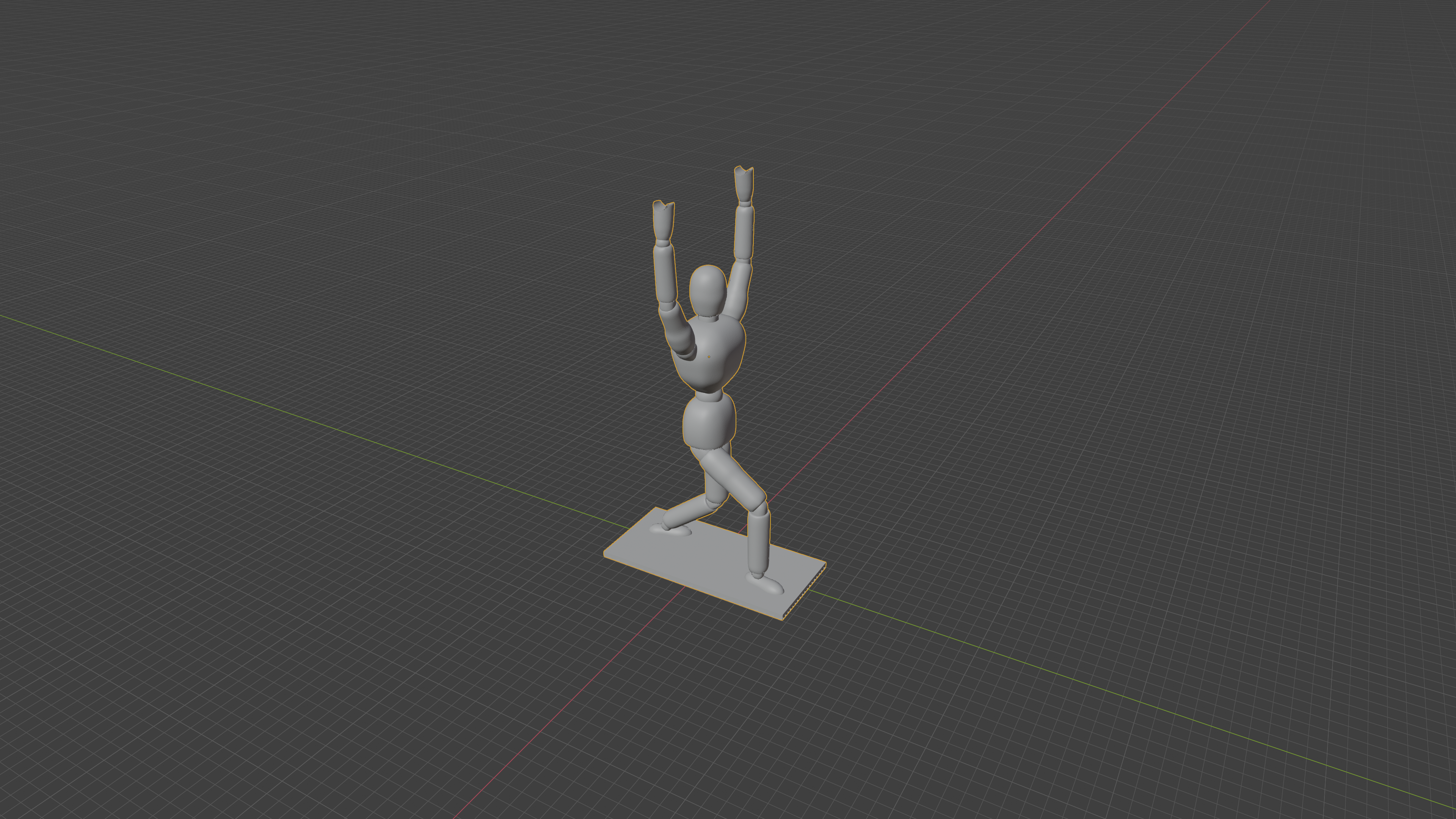This screenshot has width=1456, height=819.
Task: Click the left arm's forearm segment
Action: (665, 273)
